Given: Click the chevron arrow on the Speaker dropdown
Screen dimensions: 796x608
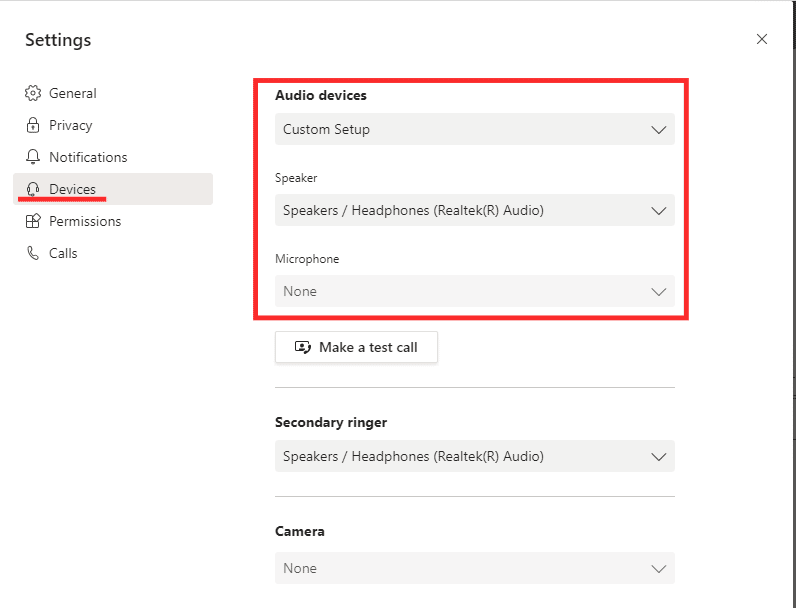Looking at the screenshot, I should [x=658, y=211].
